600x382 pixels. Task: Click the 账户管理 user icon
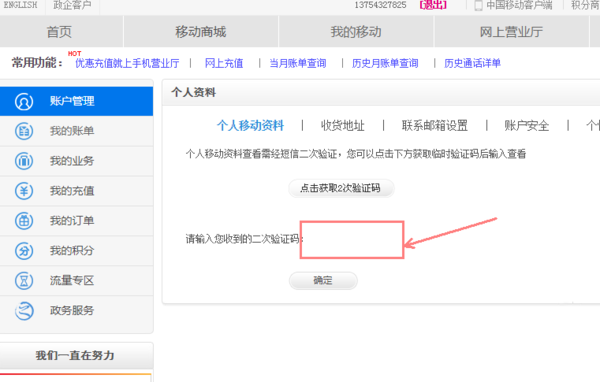pos(24,102)
